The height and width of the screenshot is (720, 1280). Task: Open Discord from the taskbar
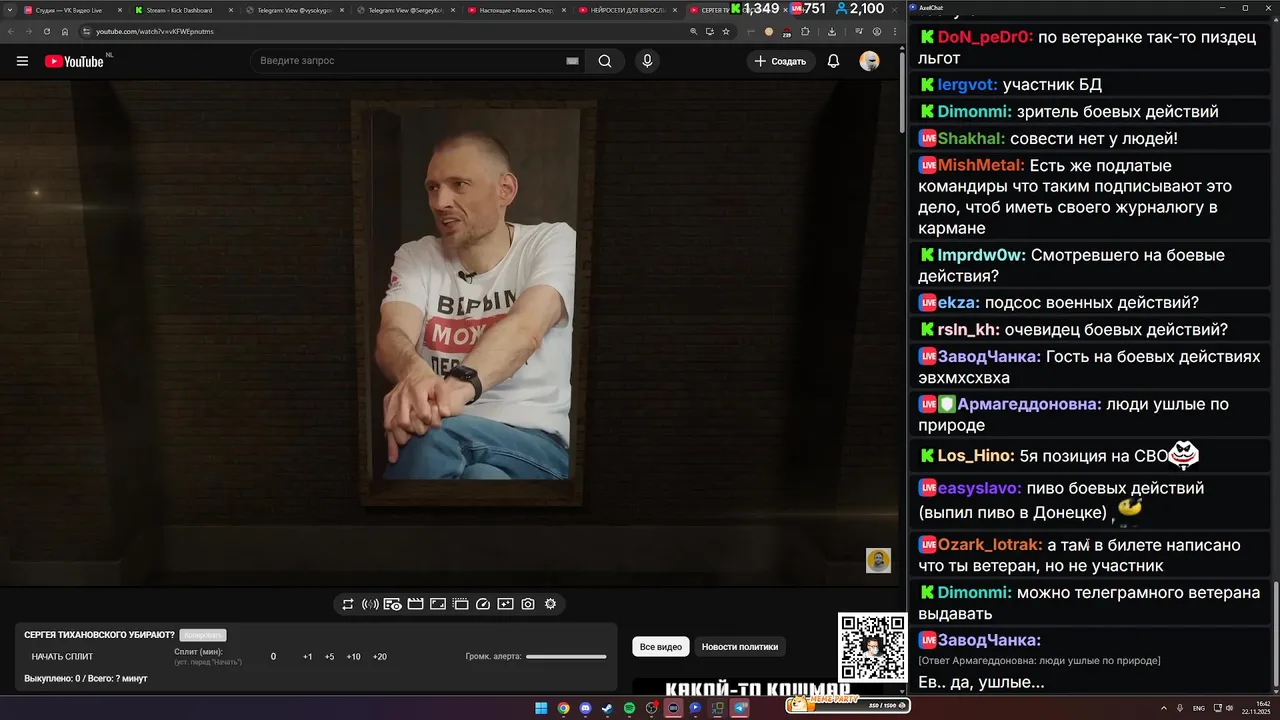pyautogui.click(x=585, y=708)
